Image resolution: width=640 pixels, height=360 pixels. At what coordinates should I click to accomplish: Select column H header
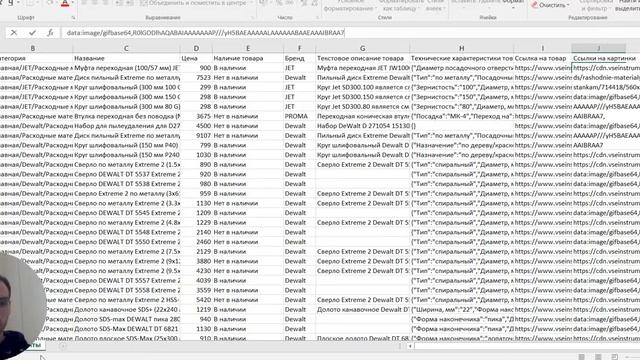pos(462,48)
